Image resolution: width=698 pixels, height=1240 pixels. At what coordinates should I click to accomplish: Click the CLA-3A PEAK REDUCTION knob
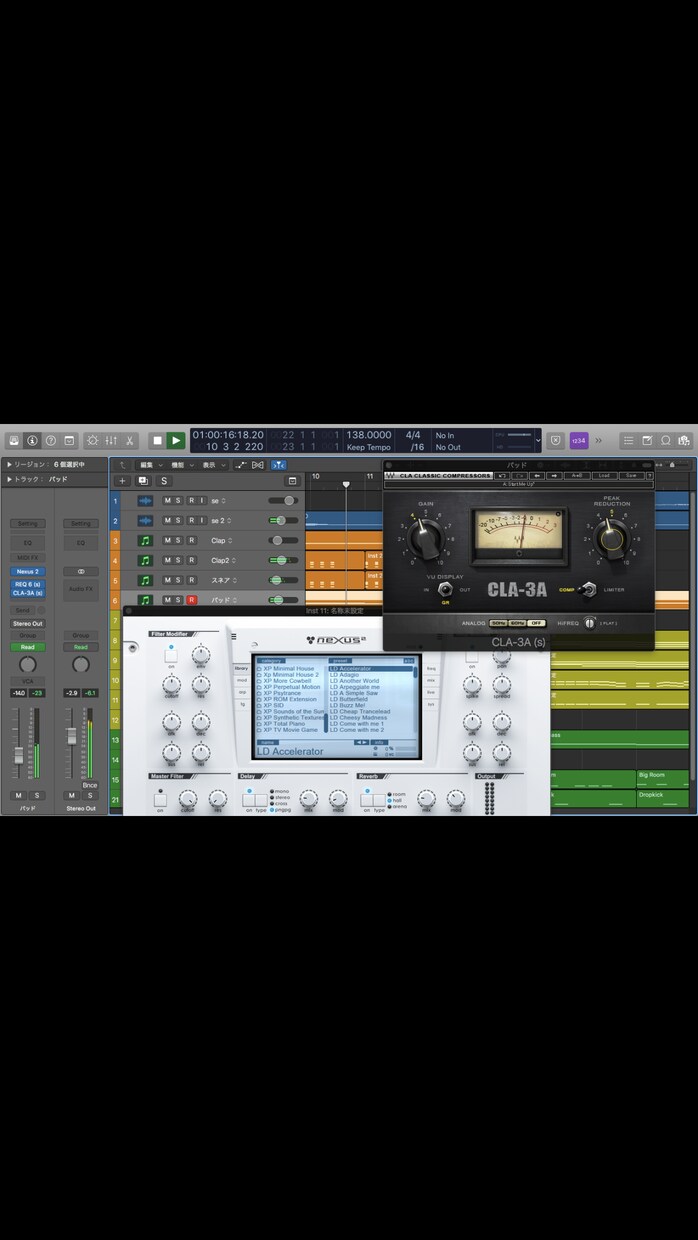coord(612,540)
